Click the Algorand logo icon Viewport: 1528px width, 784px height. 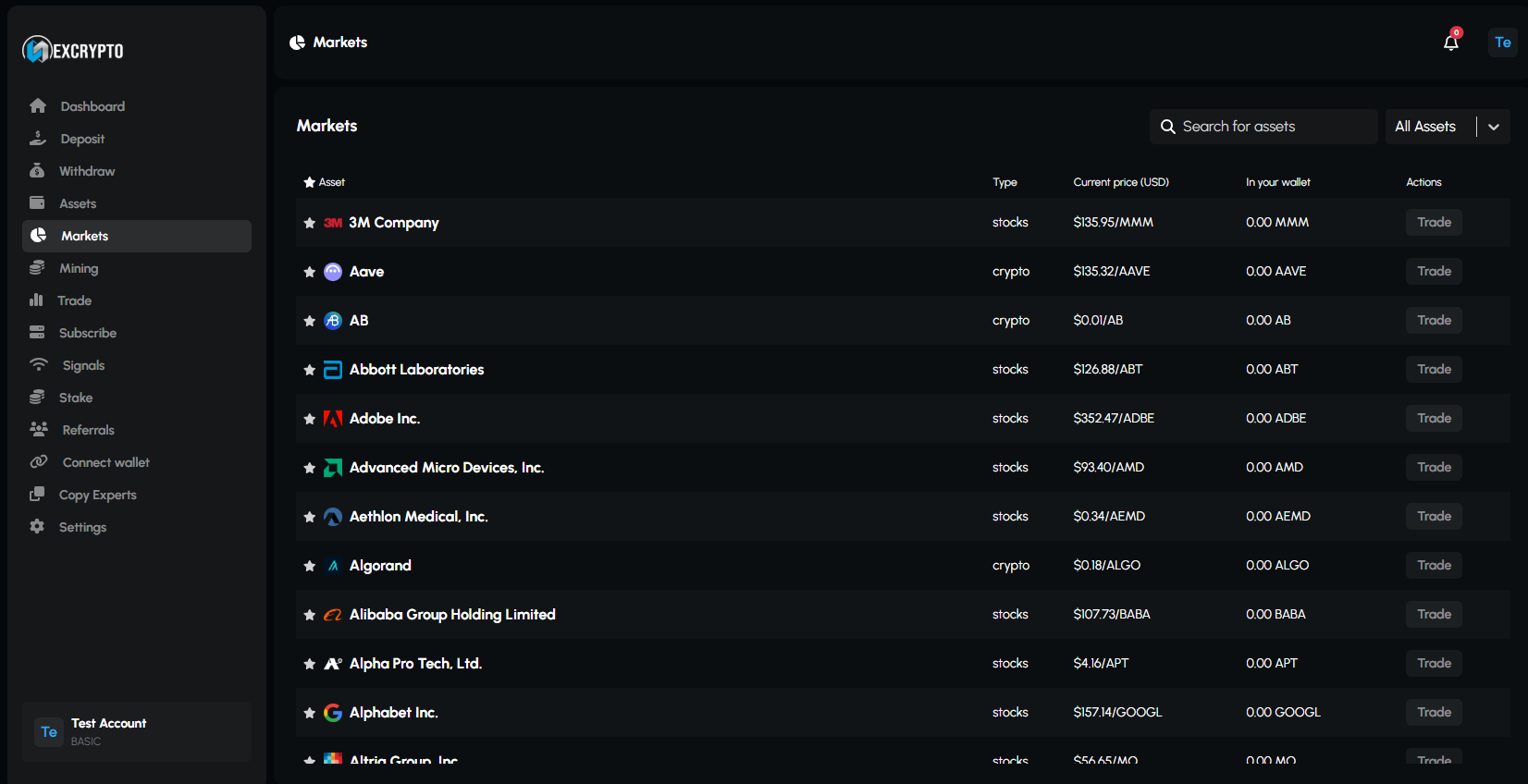point(333,566)
